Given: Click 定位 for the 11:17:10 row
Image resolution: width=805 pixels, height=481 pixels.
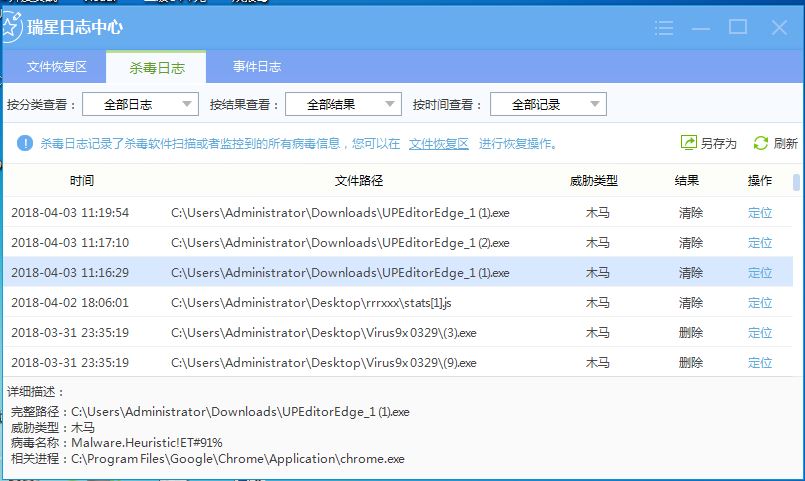Looking at the screenshot, I should [x=760, y=242].
